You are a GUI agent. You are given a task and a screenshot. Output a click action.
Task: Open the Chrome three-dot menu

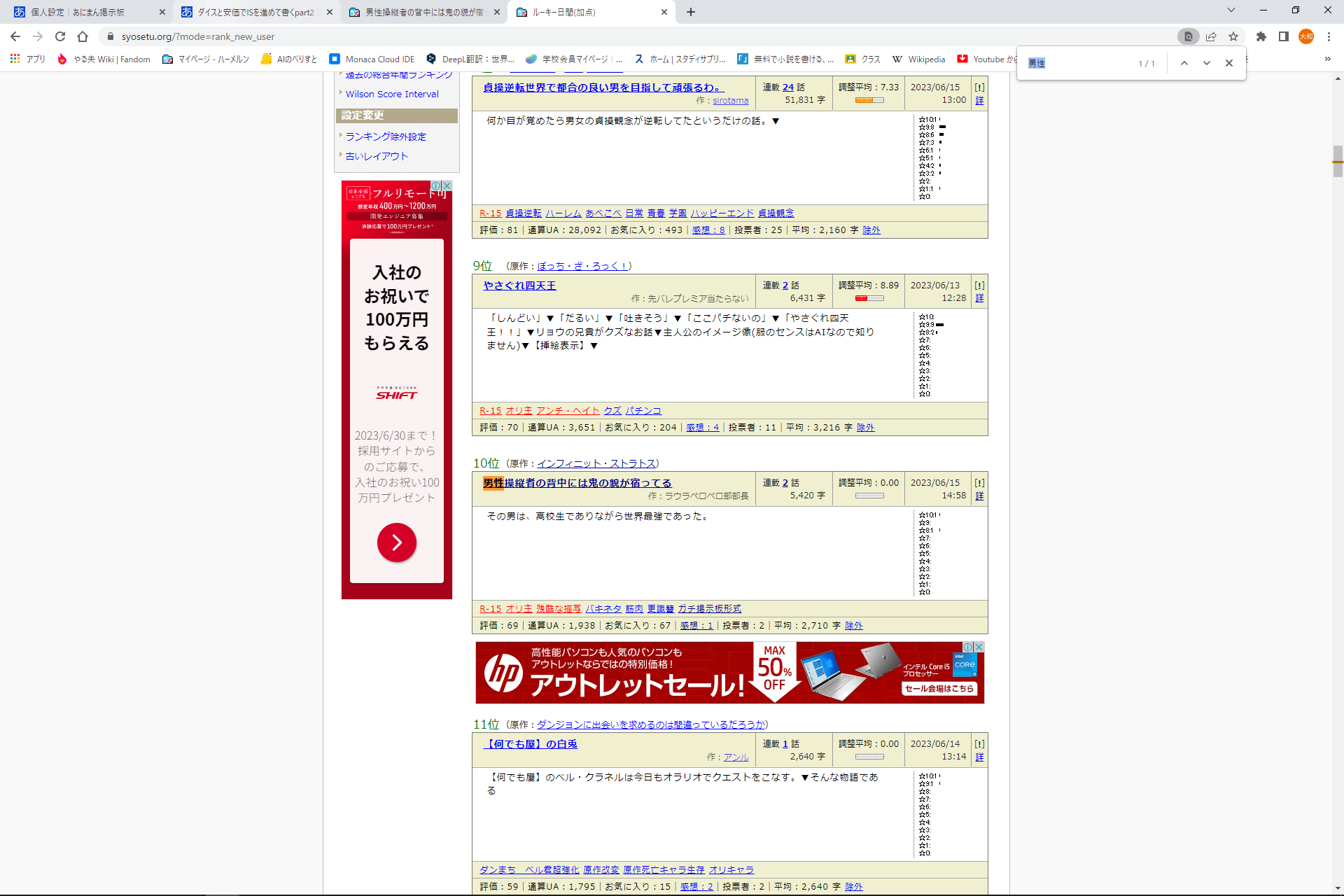click(x=1329, y=36)
